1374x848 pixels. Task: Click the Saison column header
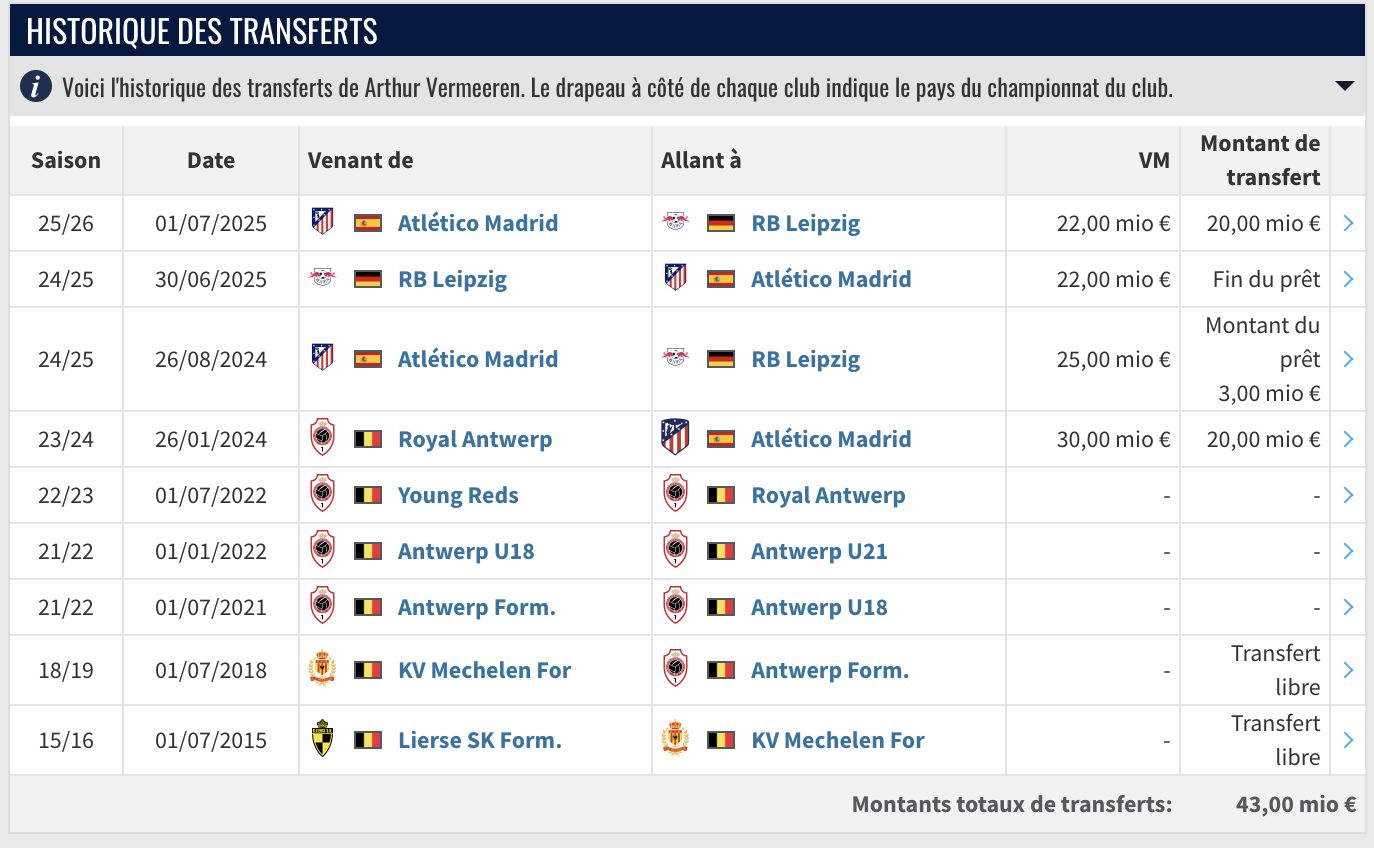(x=66, y=160)
